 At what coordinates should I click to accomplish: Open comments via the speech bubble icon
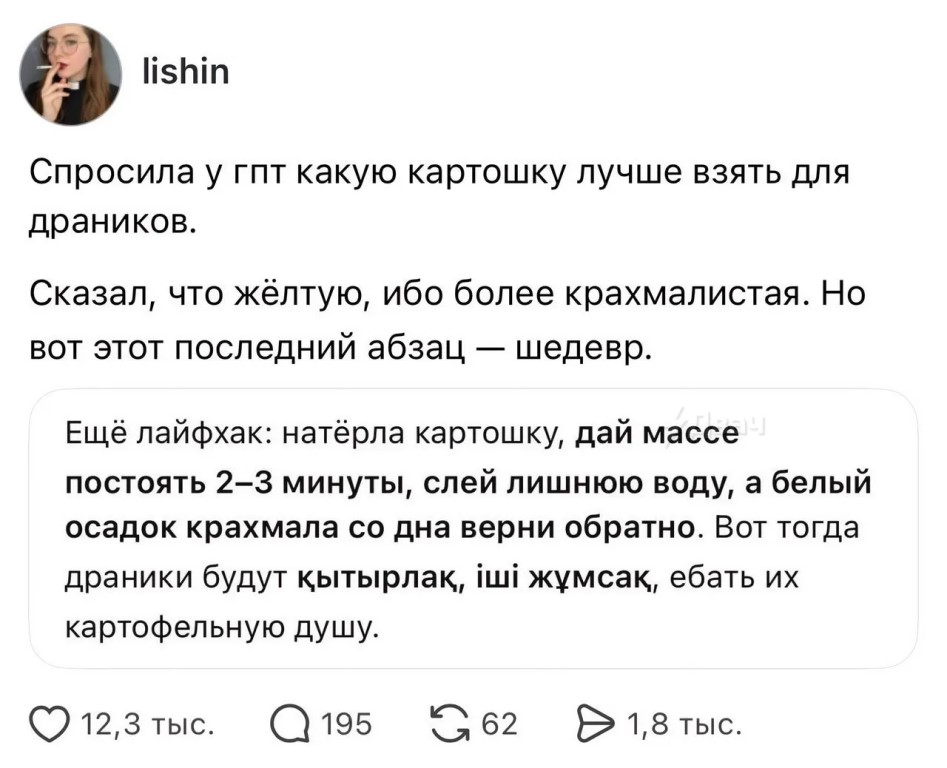290,724
